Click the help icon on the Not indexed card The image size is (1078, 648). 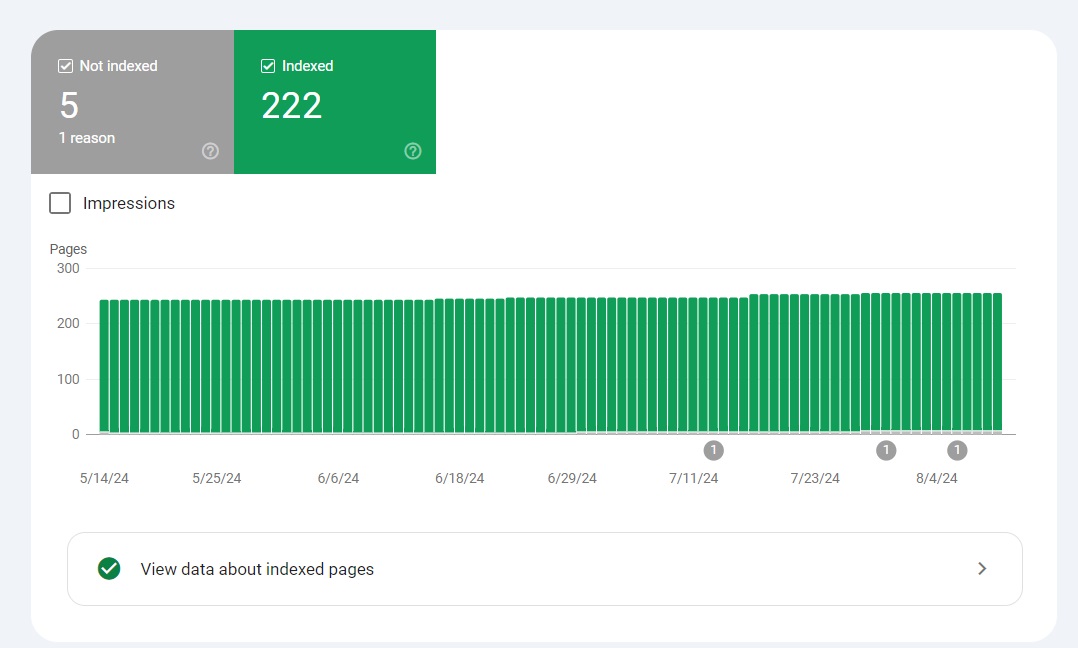click(210, 151)
